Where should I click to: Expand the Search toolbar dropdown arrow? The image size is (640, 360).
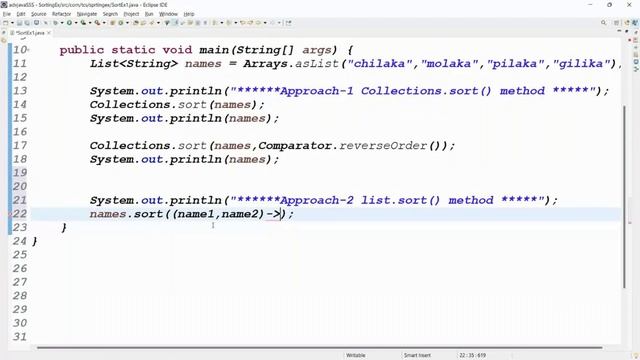[158, 23]
